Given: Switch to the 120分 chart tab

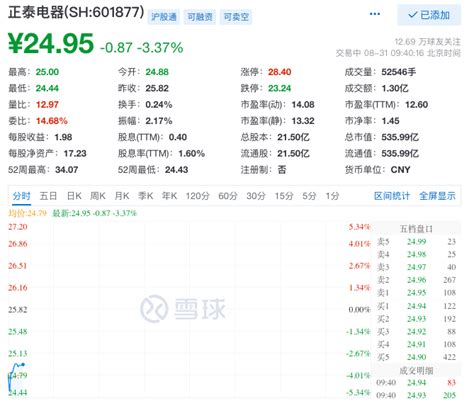Looking at the screenshot, I should click(x=198, y=196).
